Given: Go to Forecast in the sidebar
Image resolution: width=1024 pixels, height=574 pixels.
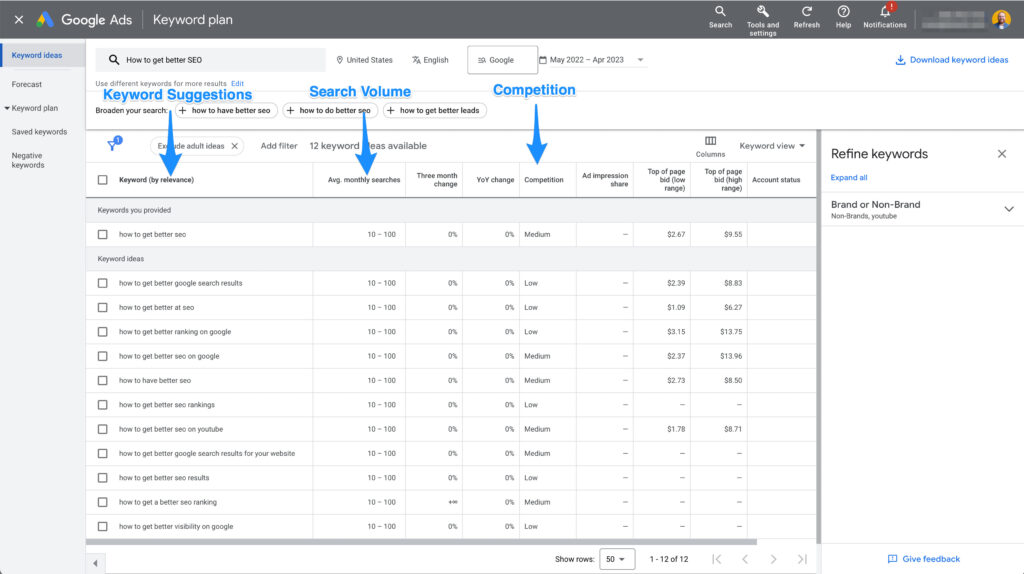Looking at the screenshot, I should click(x=27, y=85).
